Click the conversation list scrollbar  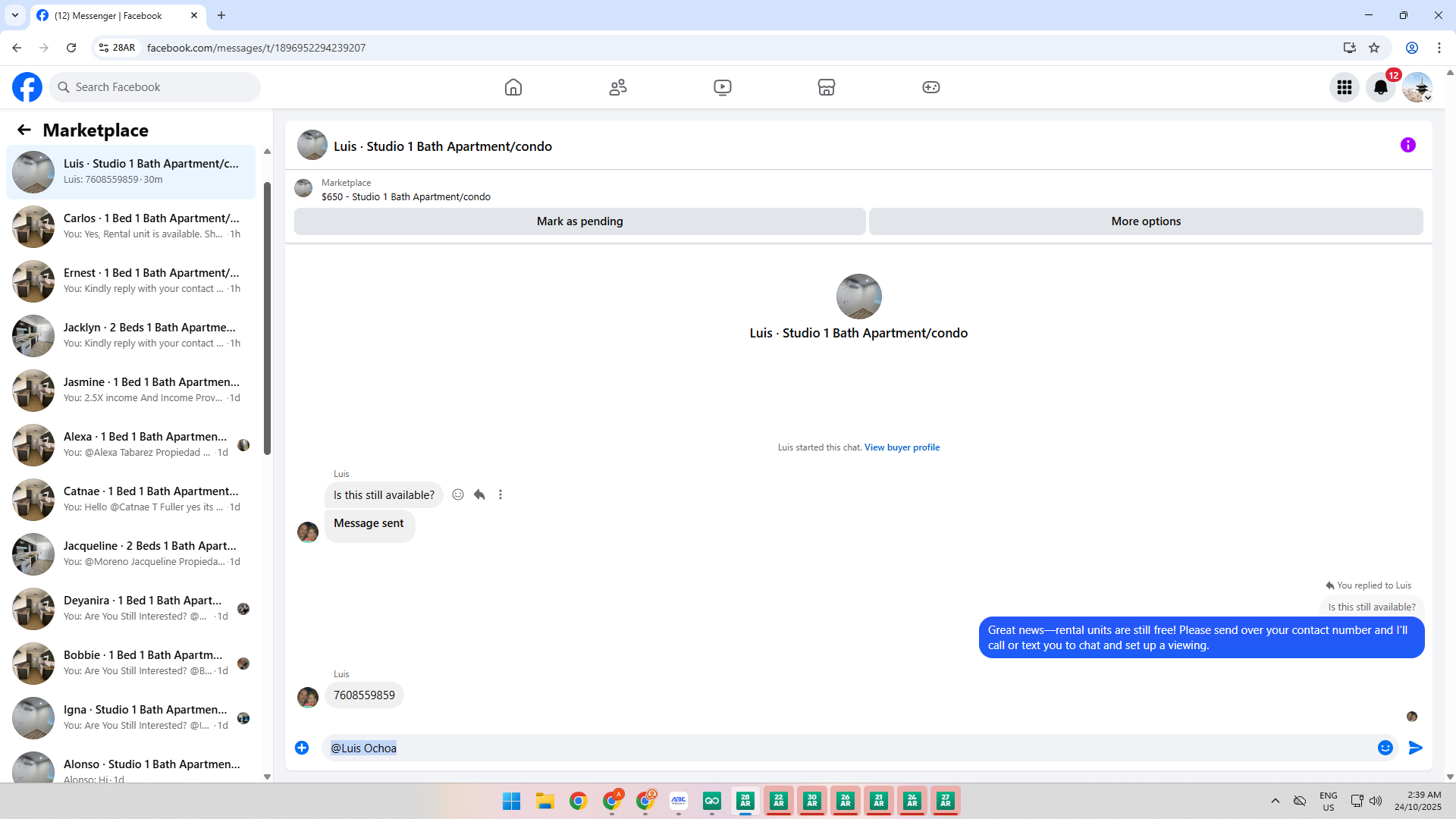[267, 318]
